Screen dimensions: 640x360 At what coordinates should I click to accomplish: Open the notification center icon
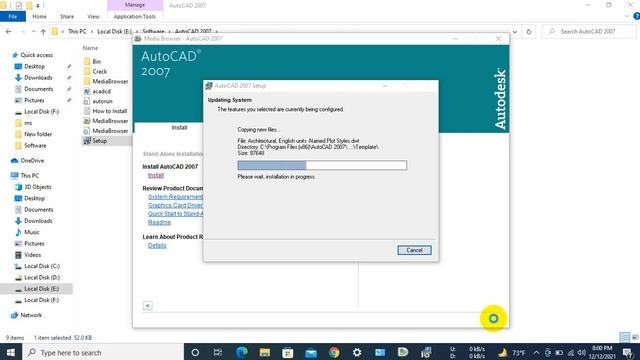click(628, 352)
